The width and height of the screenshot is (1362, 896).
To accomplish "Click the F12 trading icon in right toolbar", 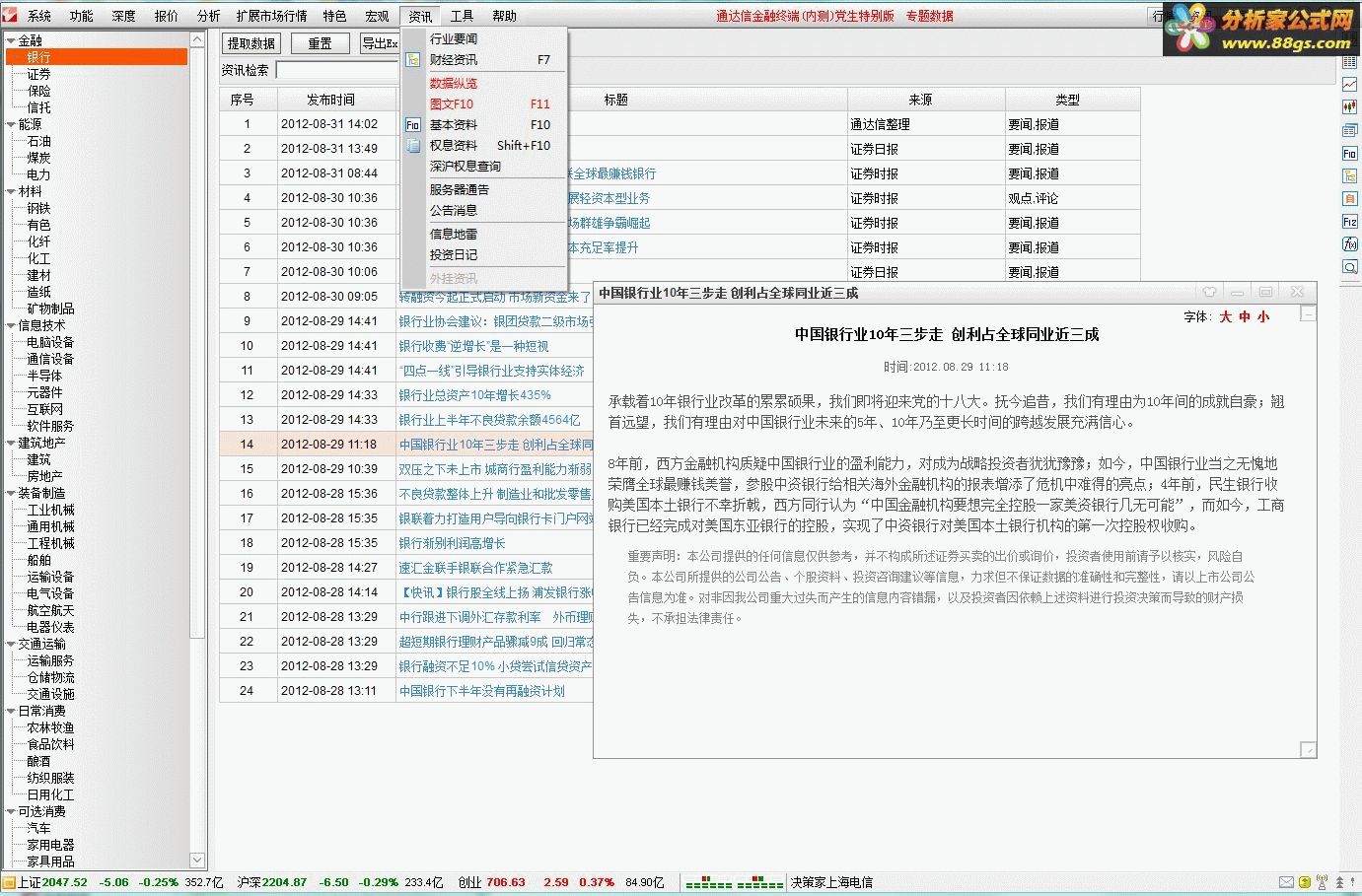I will coord(1350,221).
